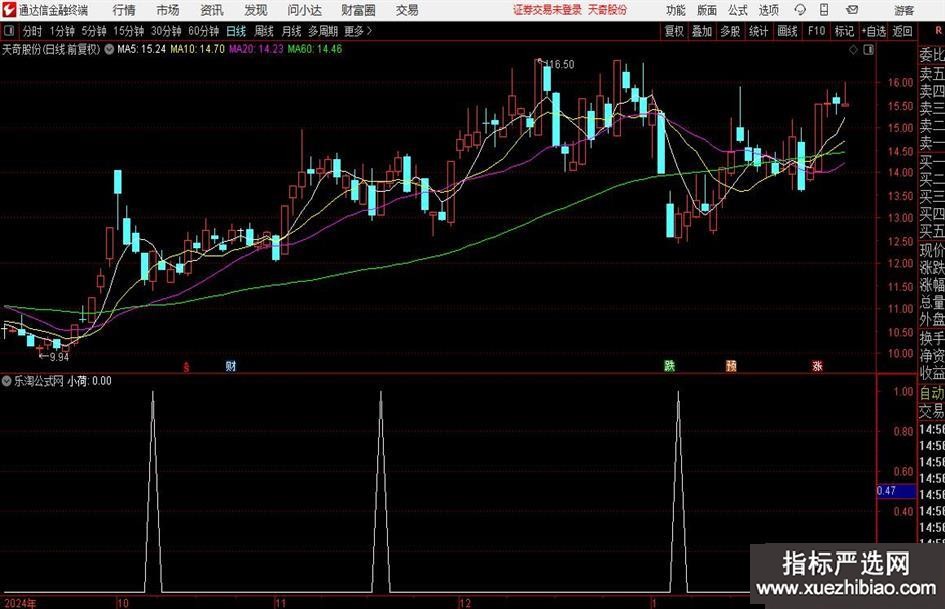Click the orange 预 event marker
The height and width of the screenshot is (609, 945).
pos(731,366)
